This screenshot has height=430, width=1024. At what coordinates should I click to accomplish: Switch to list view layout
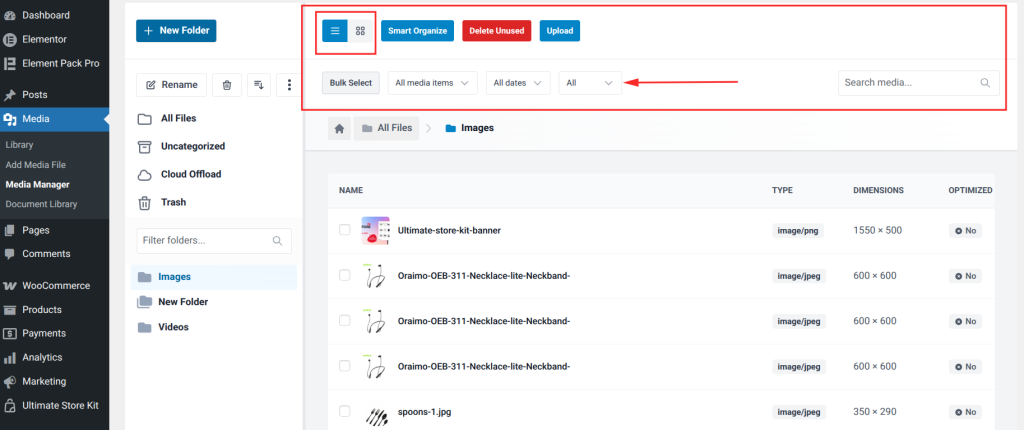335,31
